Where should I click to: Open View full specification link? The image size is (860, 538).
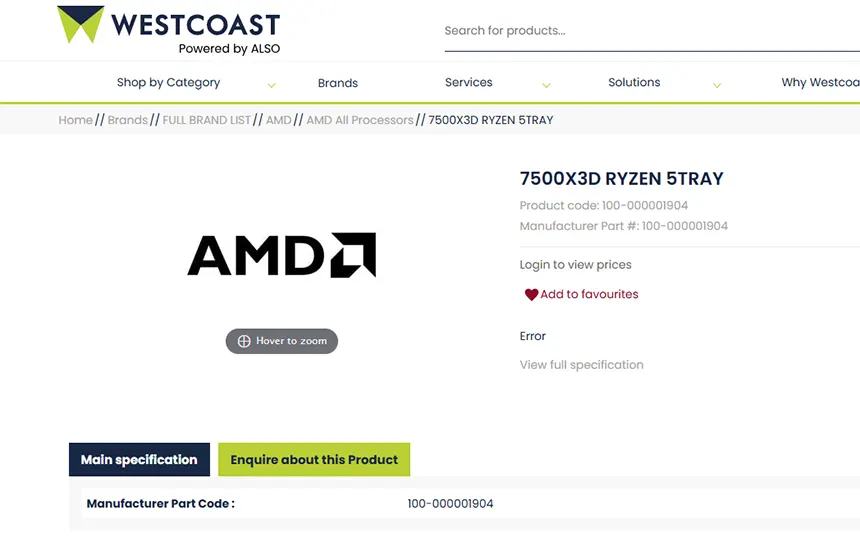pos(581,365)
